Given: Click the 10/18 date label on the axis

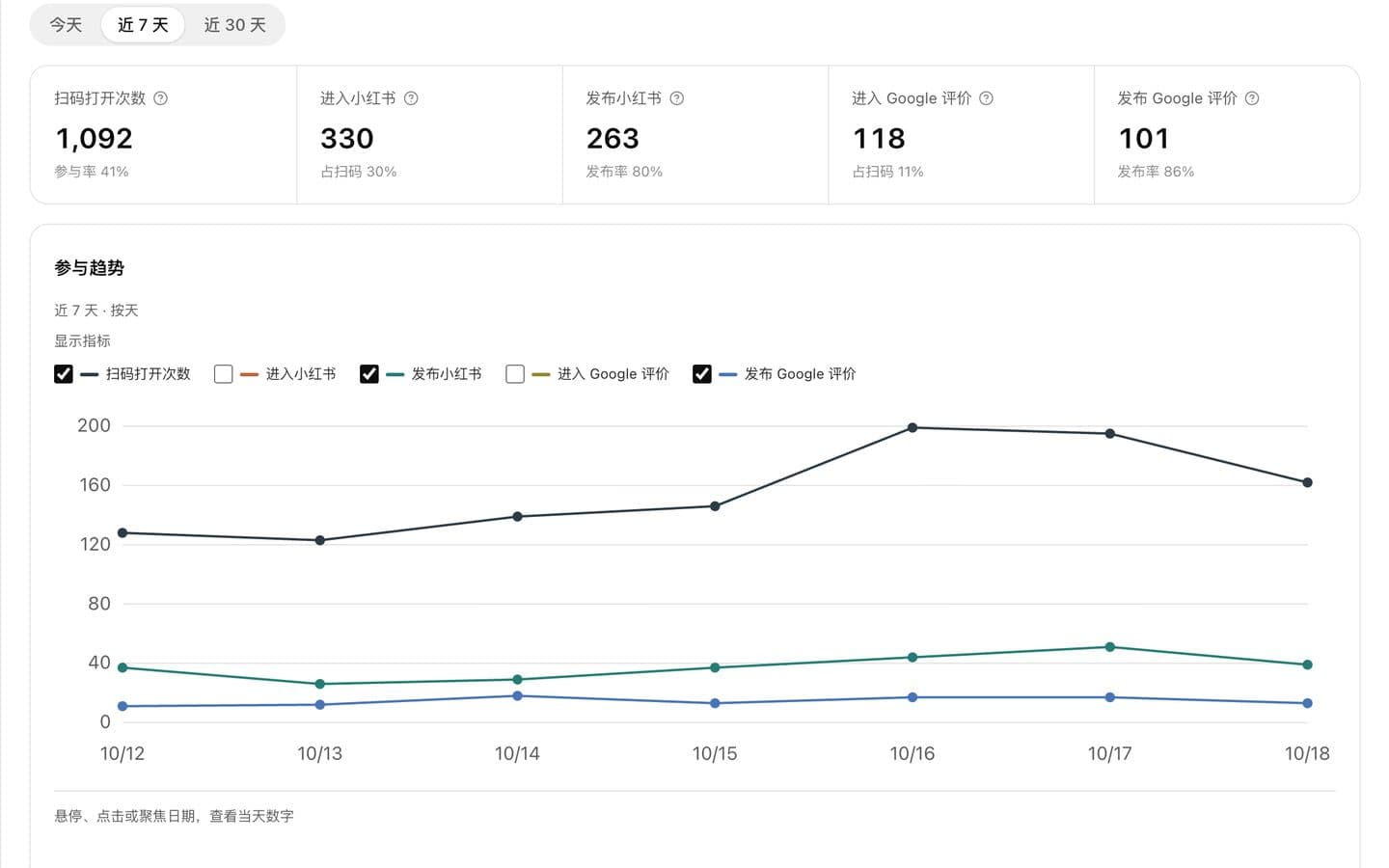Looking at the screenshot, I should tap(1307, 754).
